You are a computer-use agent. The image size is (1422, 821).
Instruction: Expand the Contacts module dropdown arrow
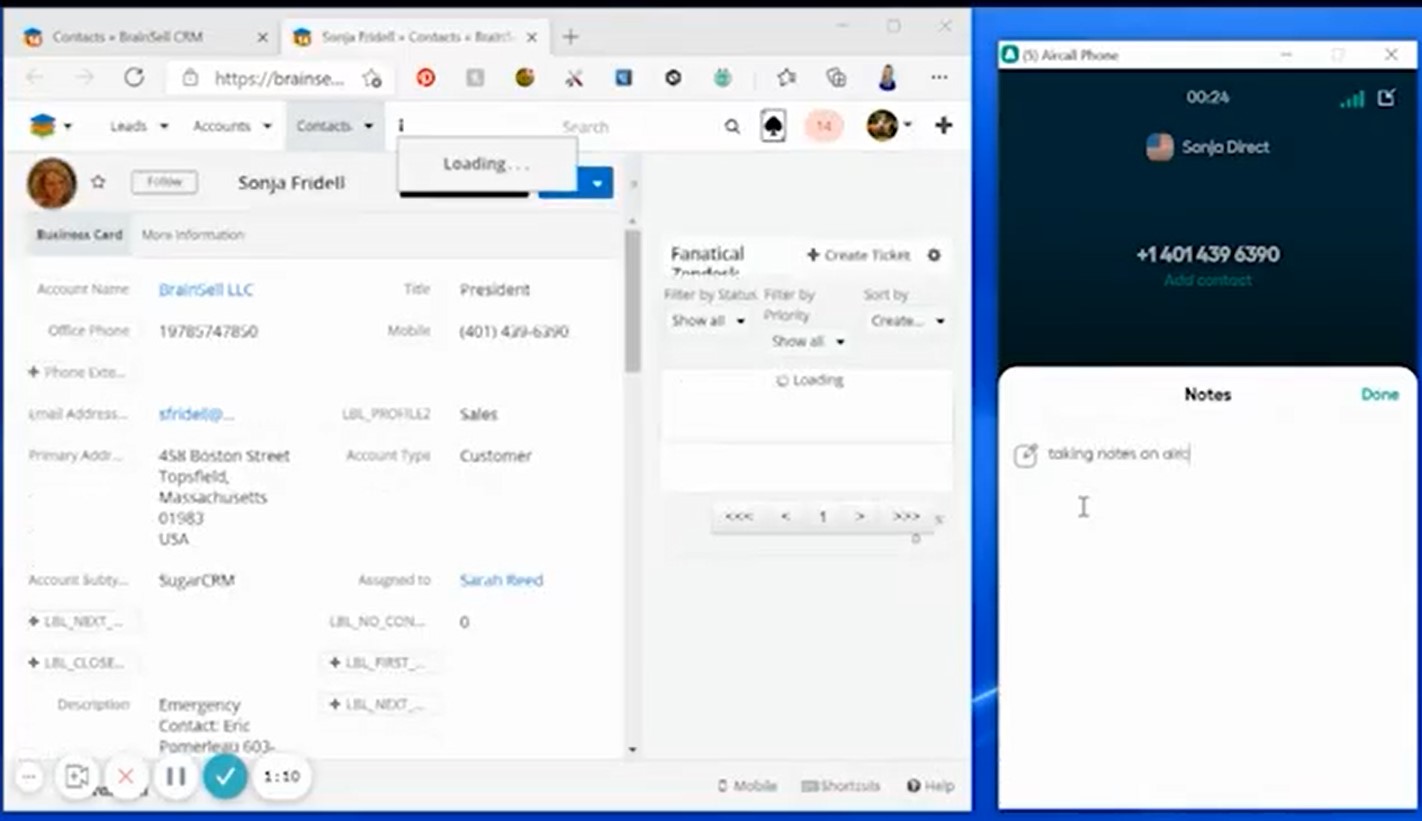pyautogui.click(x=368, y=126)
